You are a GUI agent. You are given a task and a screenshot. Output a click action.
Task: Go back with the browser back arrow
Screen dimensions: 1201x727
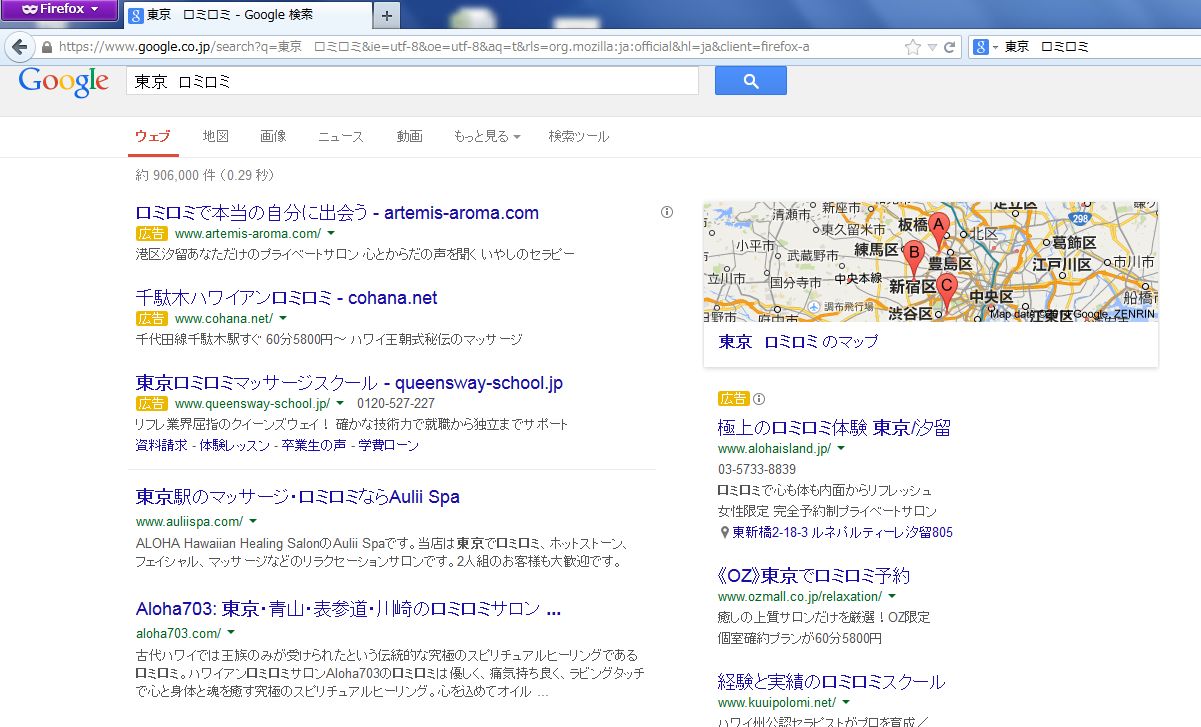19,47
